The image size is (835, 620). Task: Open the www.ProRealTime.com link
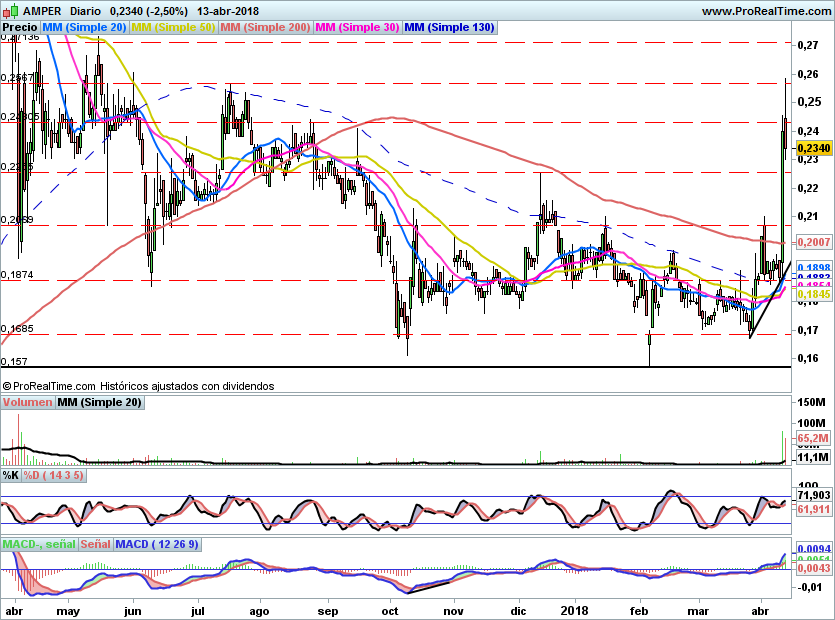[765, 11]
